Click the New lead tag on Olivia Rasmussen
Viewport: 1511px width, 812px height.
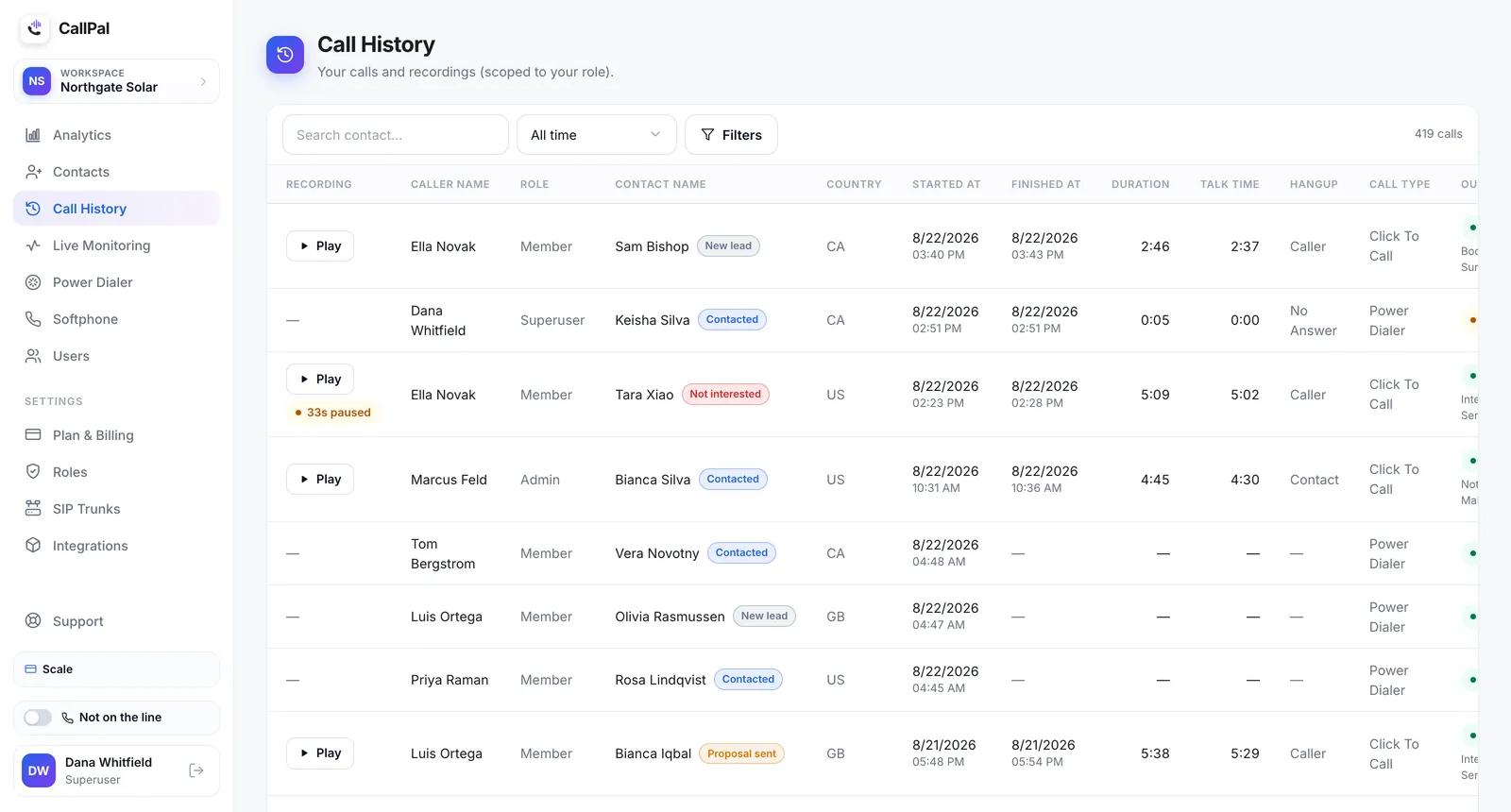[764, 617]
